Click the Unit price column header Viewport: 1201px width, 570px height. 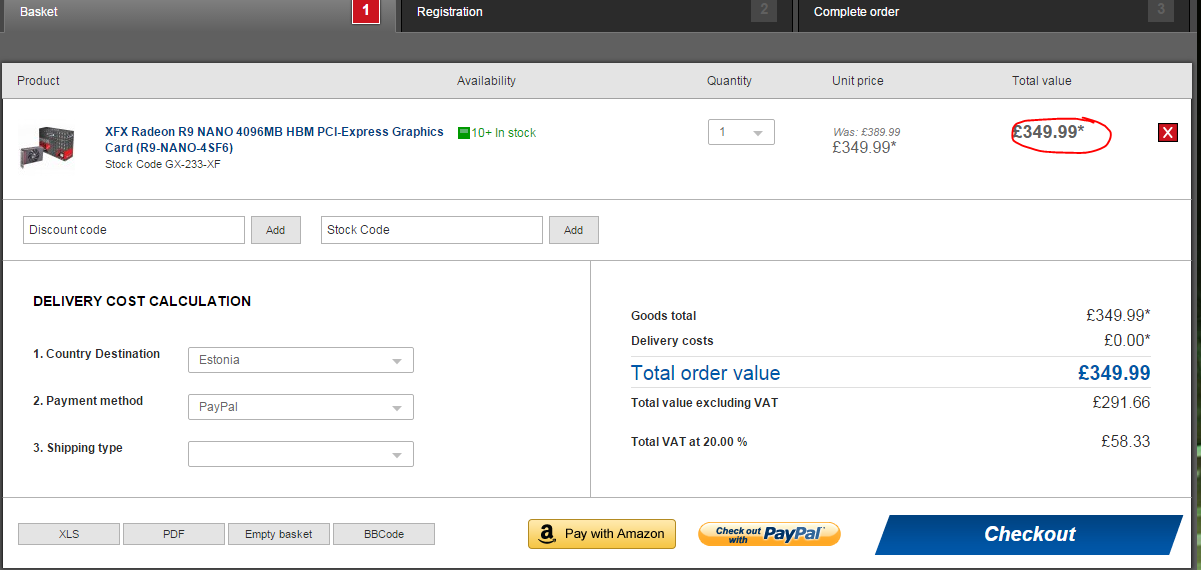858,81
